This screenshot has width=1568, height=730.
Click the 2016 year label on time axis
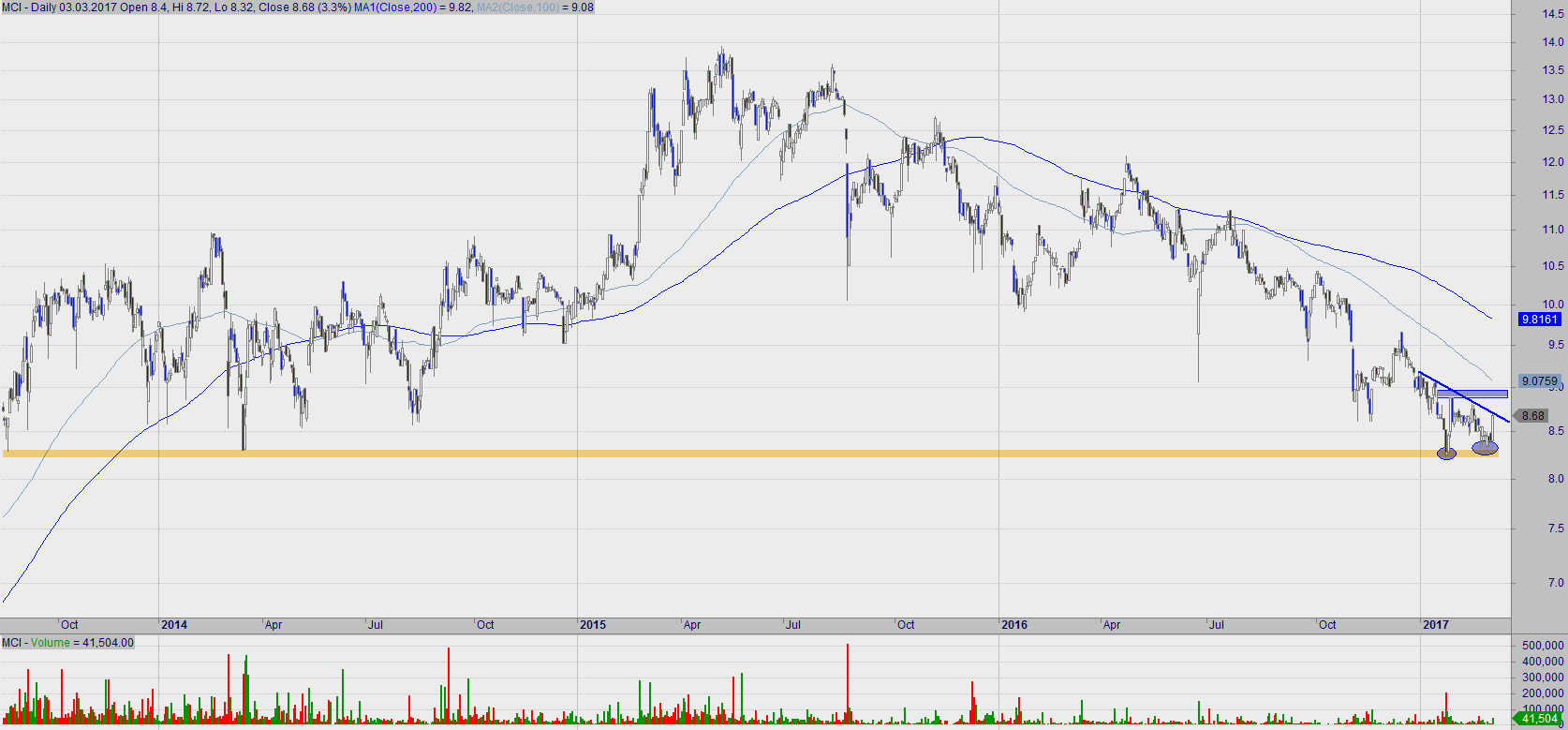click(x=1013, y=625)
